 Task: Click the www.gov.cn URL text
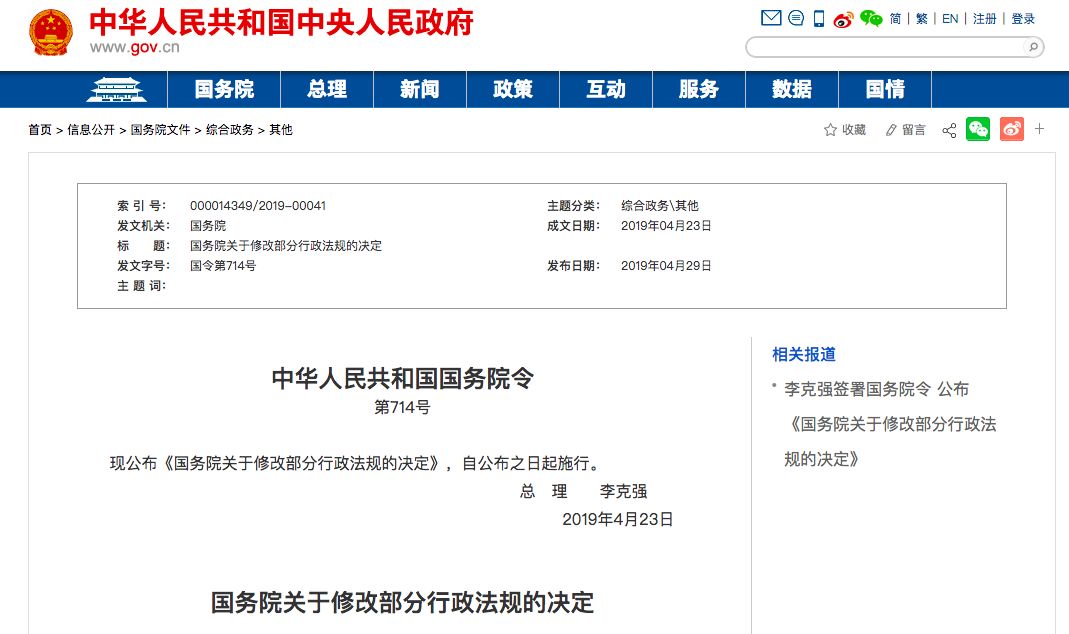point(134,47)
